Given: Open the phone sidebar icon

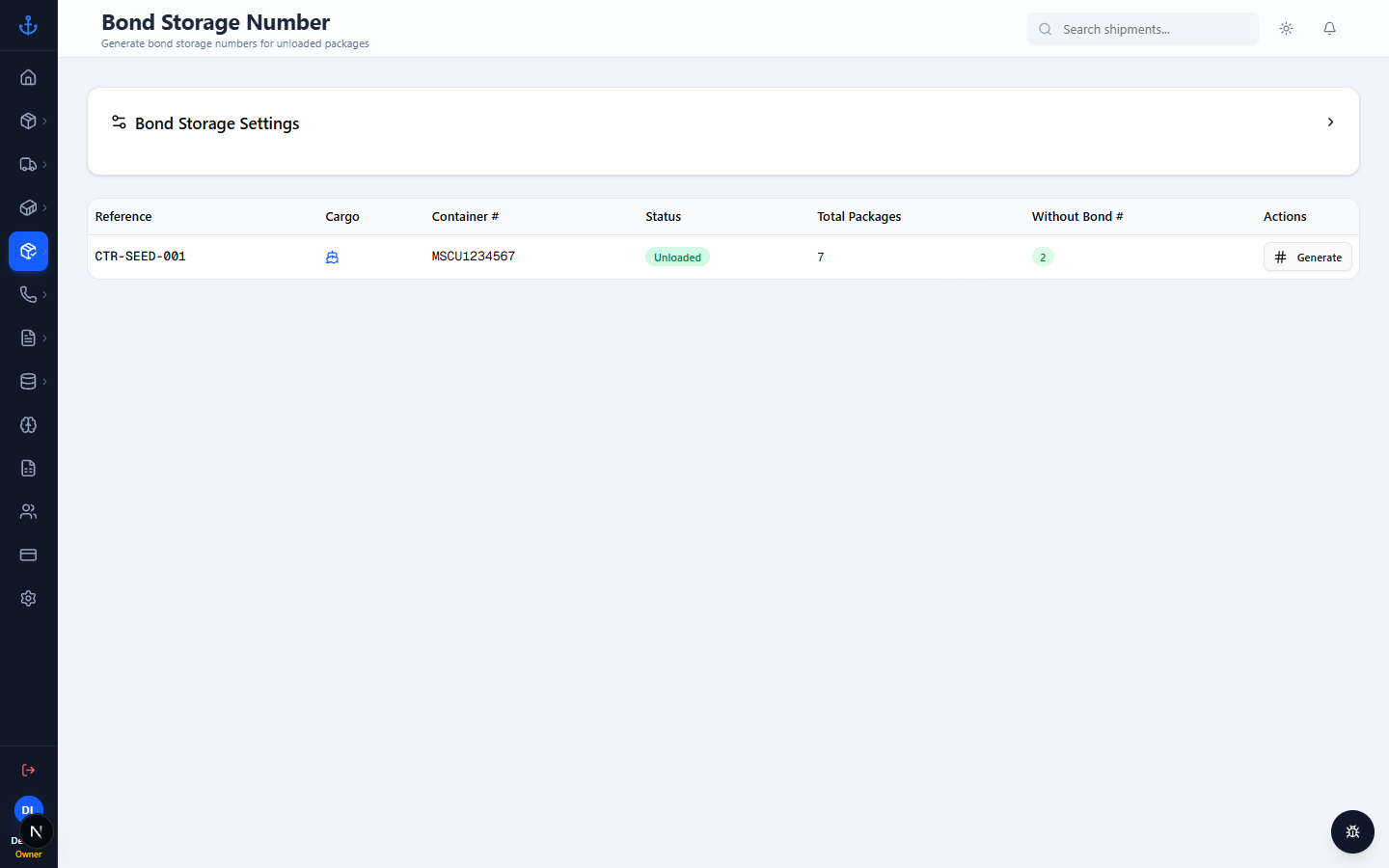Looking at the screenshot, I should [x=28, y=294].
